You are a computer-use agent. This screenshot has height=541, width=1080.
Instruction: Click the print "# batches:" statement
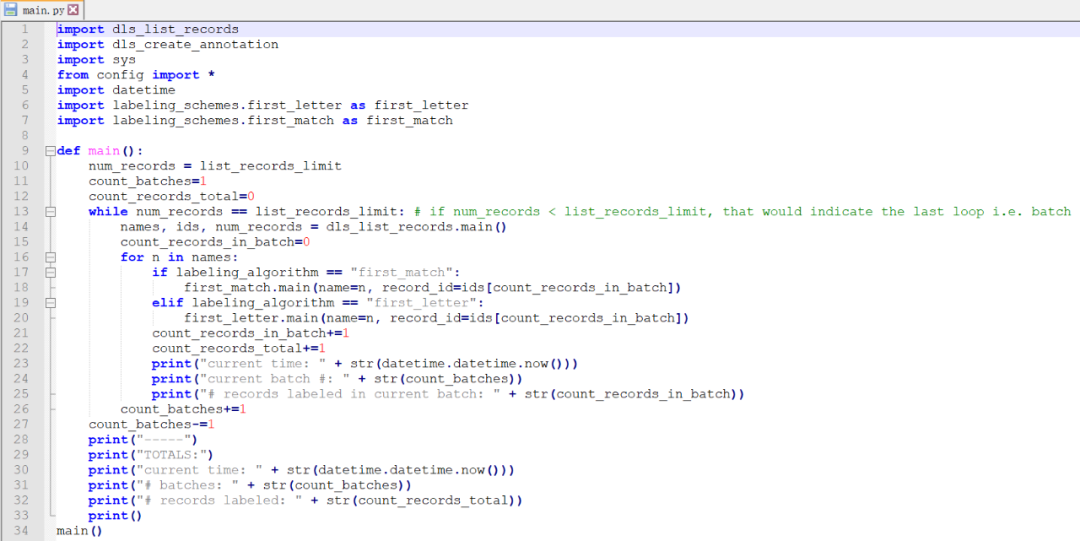[250, 485]
